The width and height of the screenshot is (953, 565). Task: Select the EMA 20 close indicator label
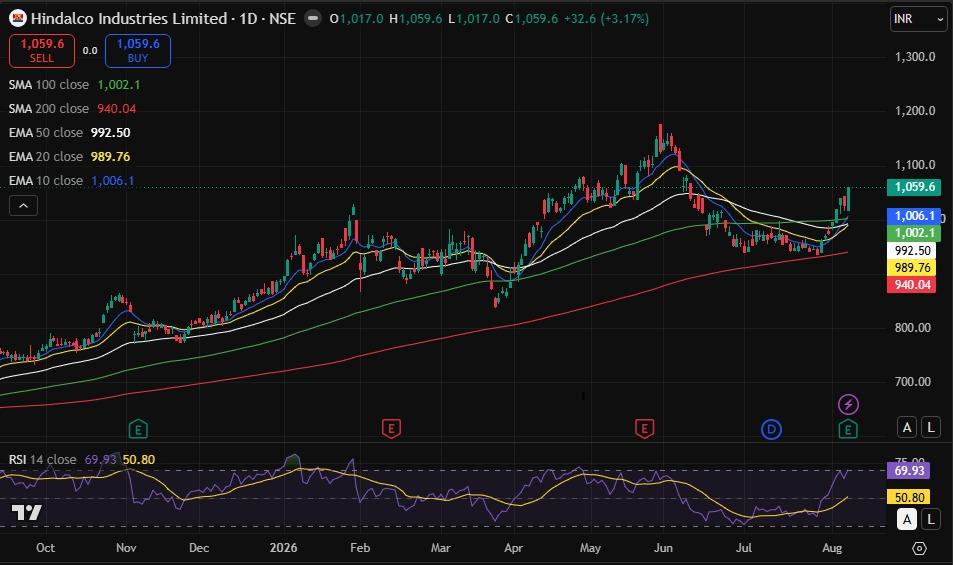46,157
